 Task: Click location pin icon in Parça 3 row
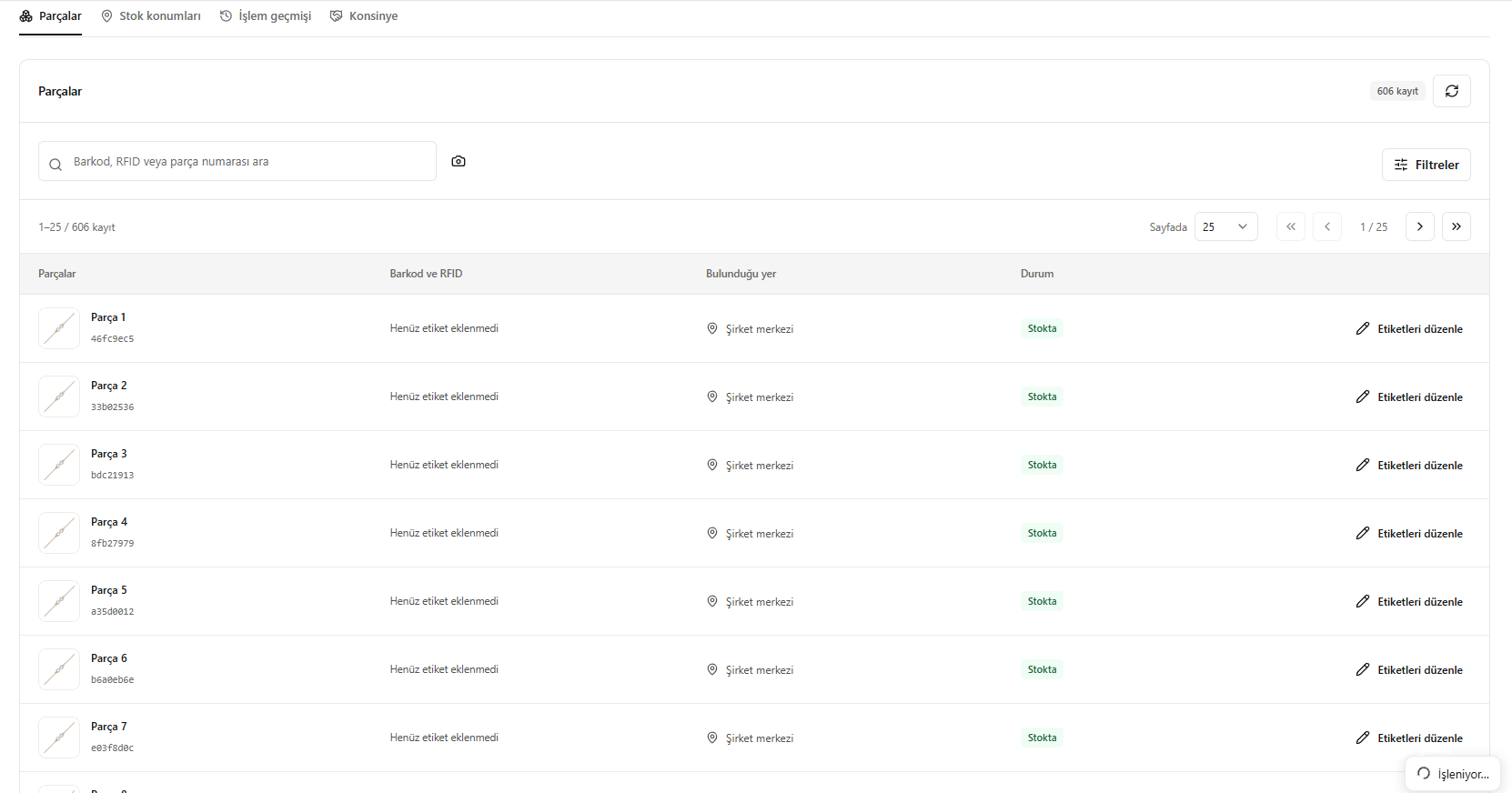coord(712,465)
